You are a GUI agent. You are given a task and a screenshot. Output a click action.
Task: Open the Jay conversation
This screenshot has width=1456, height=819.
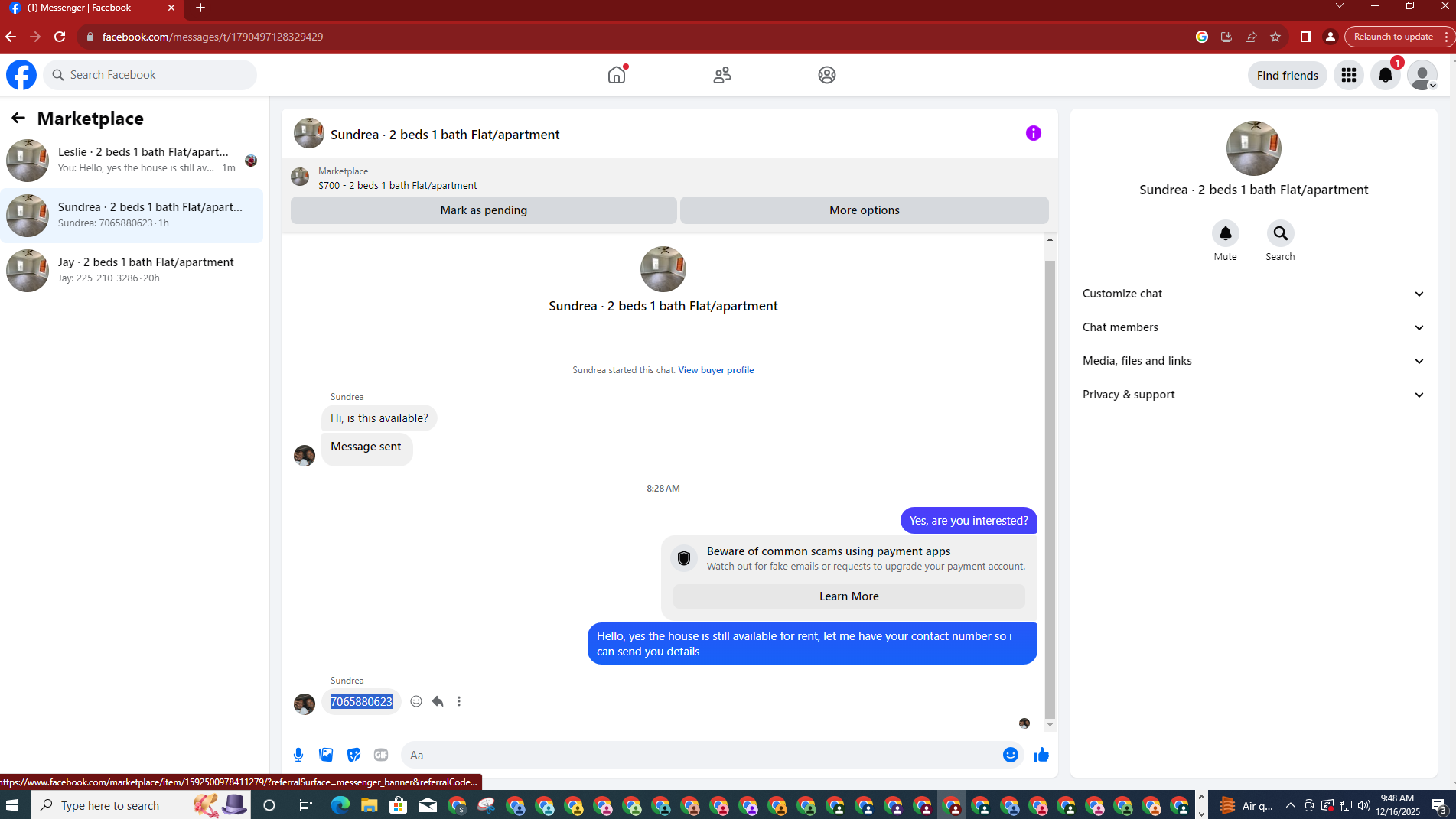pos(132,271)
